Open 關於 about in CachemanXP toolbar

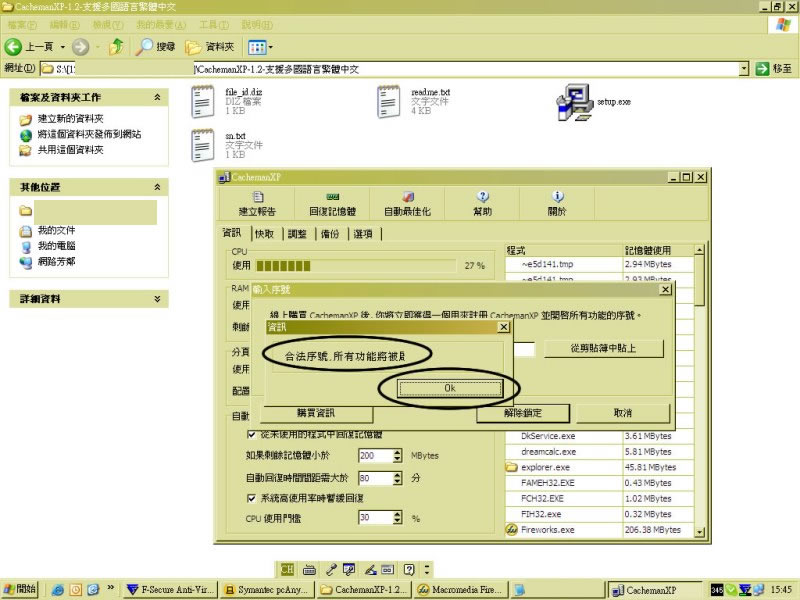(557, 204)
